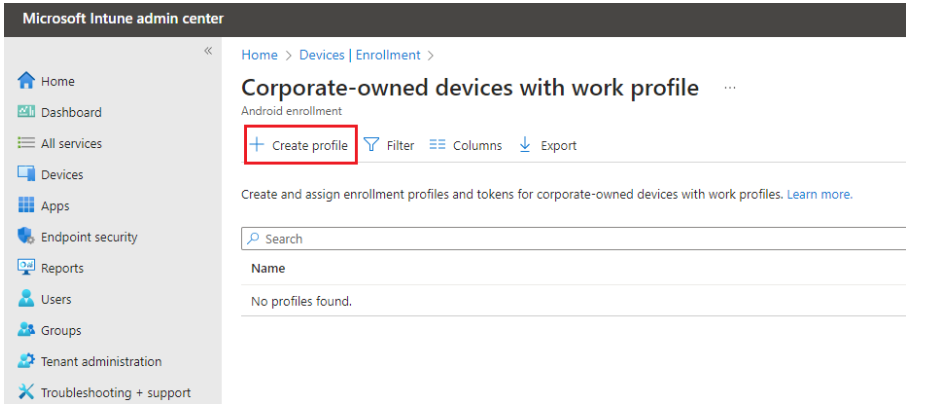Click the Create profile button text
Screen dimensions: 945x406
pyautogui.click(x=310, y=145)
